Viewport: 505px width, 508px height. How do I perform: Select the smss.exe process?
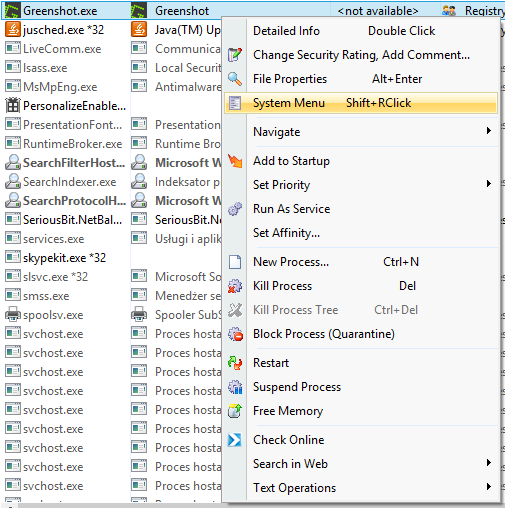pos(46,296)
